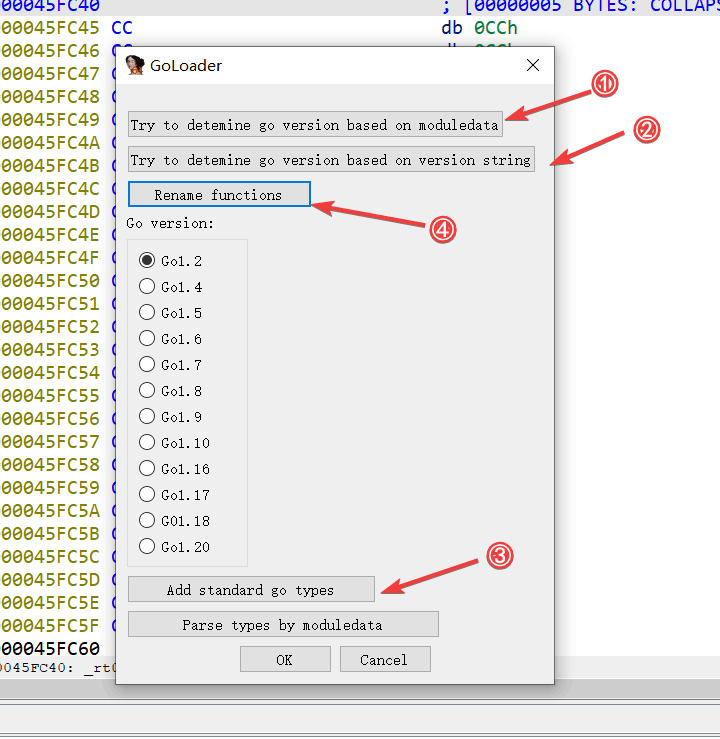Select the Go1.2 radio option
Screen dimensions: 720x739
(x=147, y=261)
